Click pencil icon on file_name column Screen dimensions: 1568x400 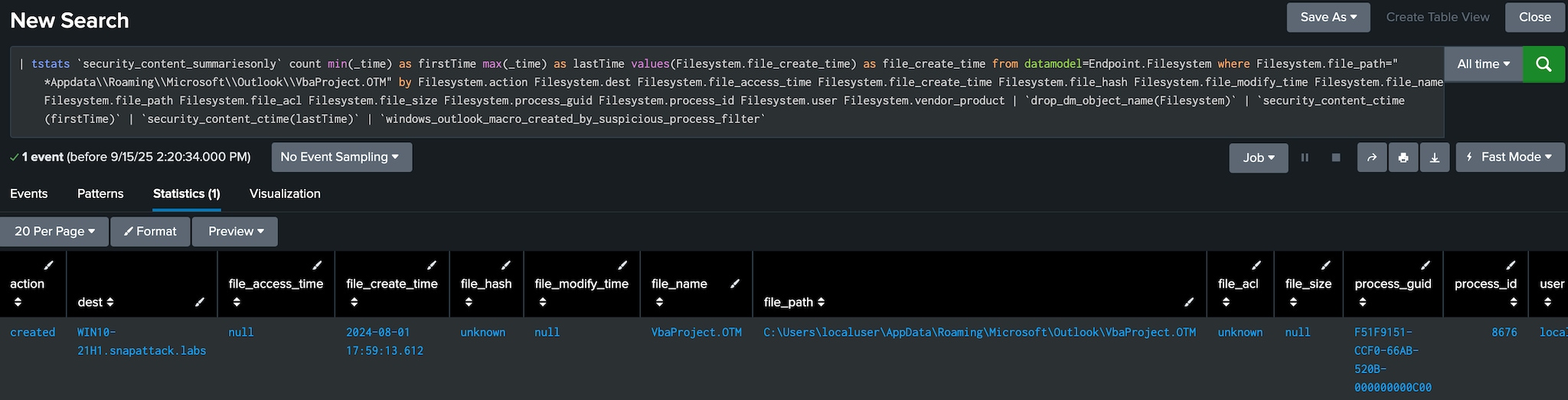point(735,284)
